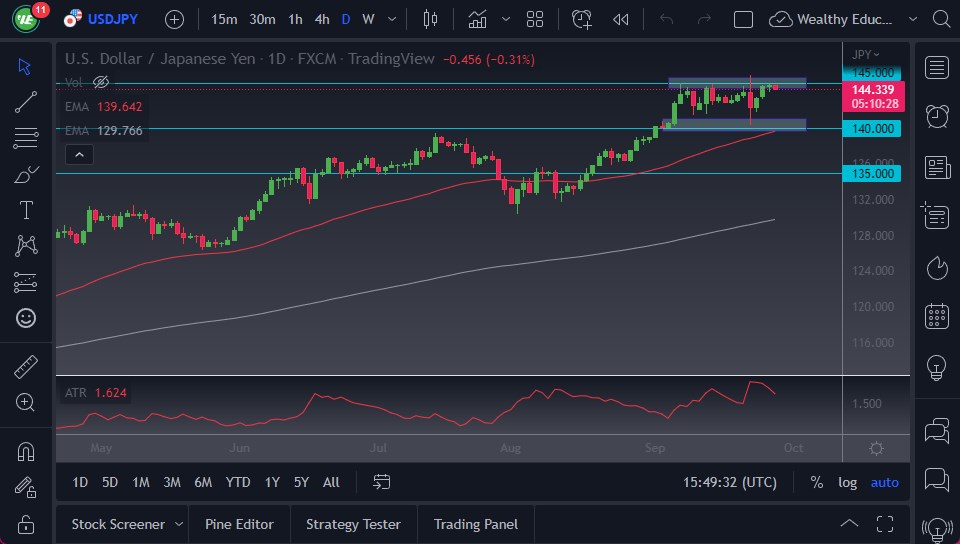
Task: Click the bar replay rewind icon
Action: tap(621, 19)
